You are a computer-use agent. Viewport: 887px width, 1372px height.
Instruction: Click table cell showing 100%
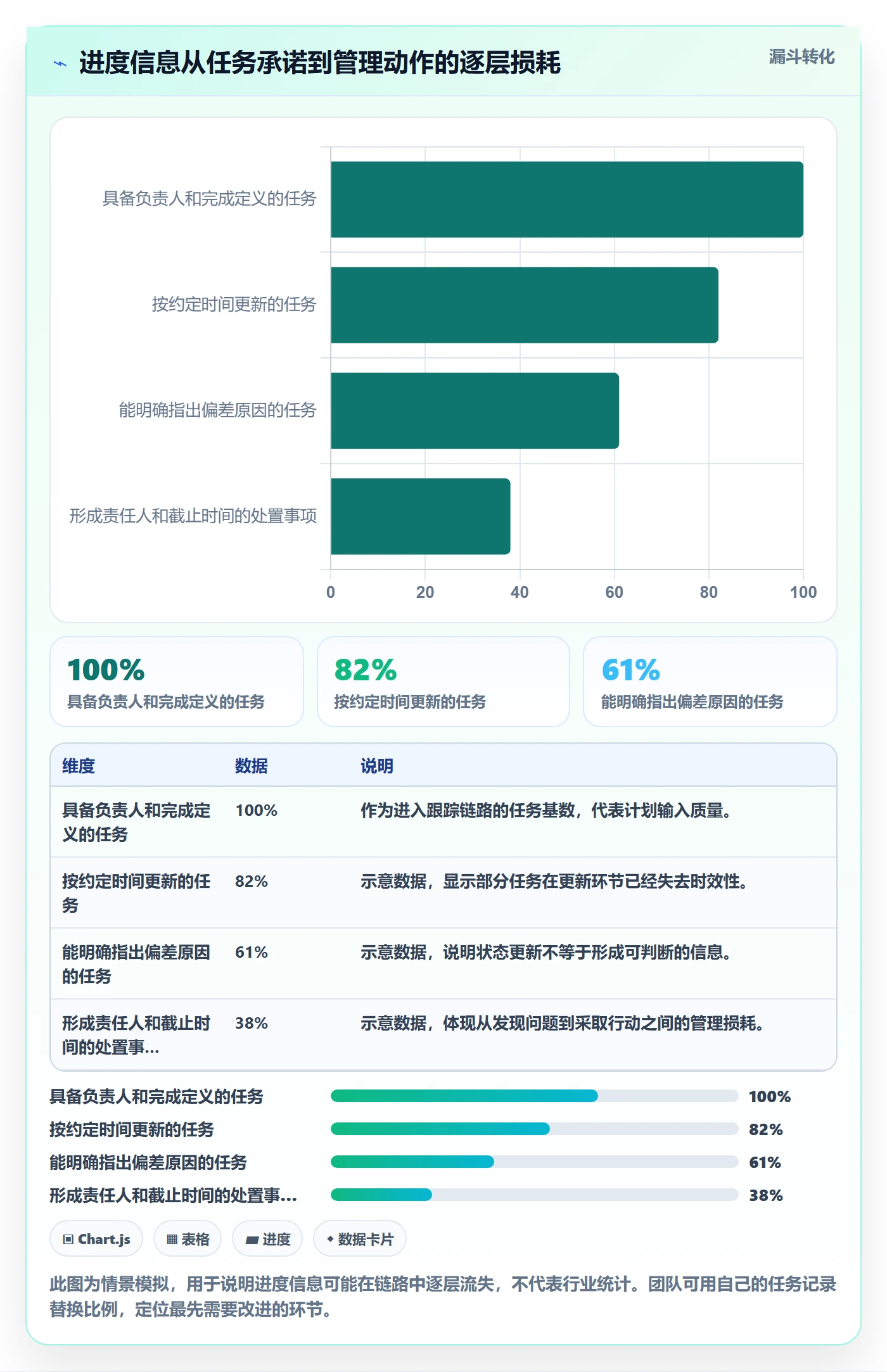257,810
